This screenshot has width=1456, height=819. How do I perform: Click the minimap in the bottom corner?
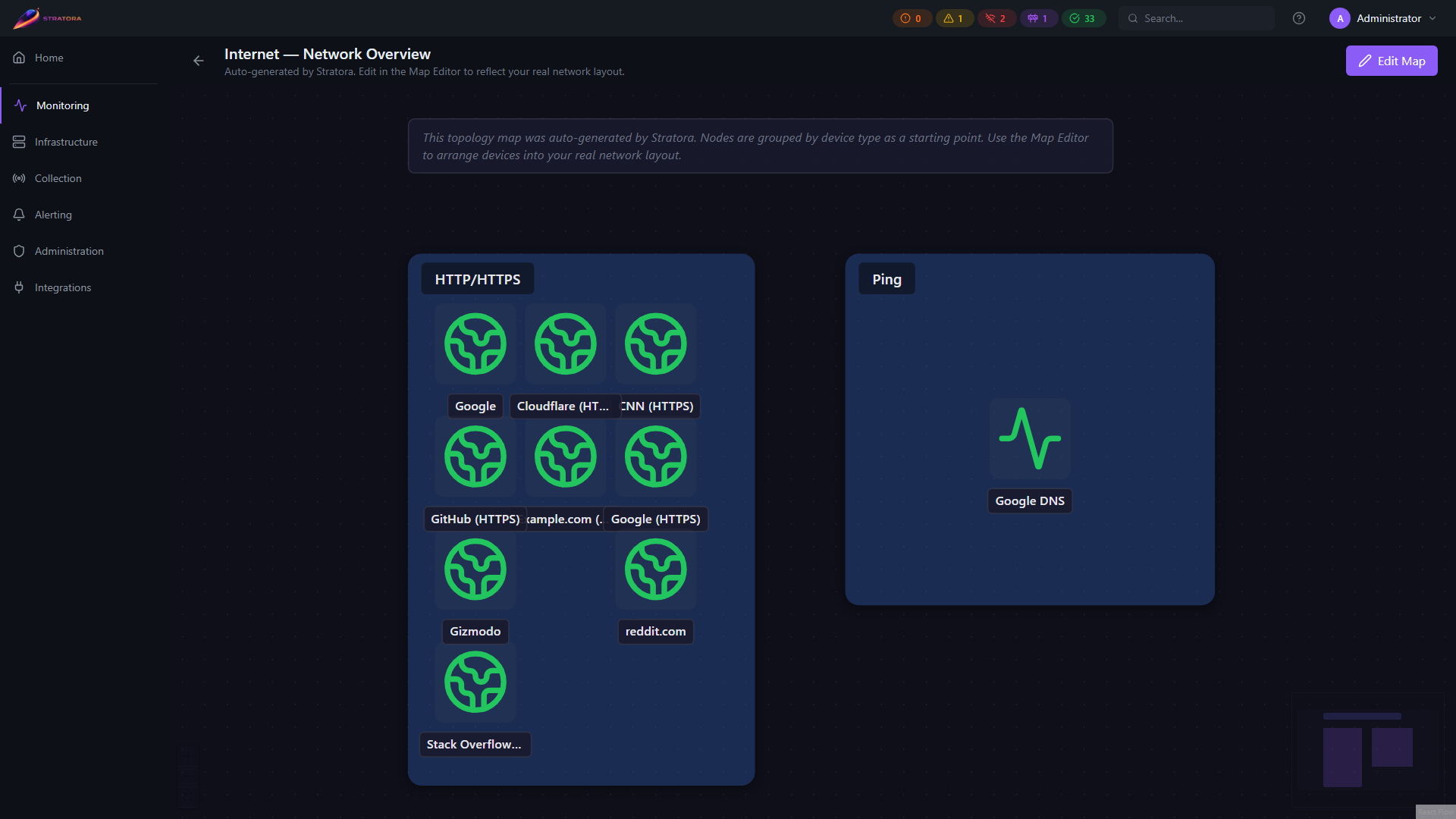pyautogui.click(x=1368, y=750)
